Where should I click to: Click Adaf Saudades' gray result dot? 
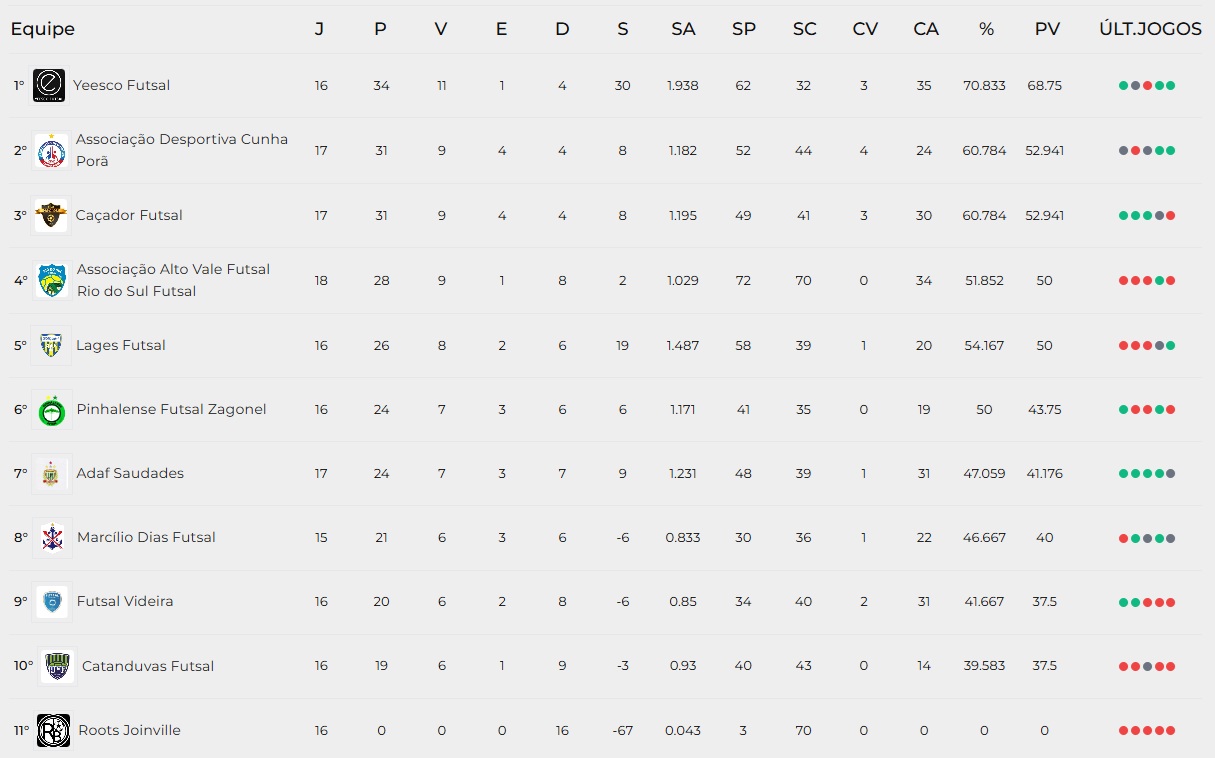click(1170, 474)
